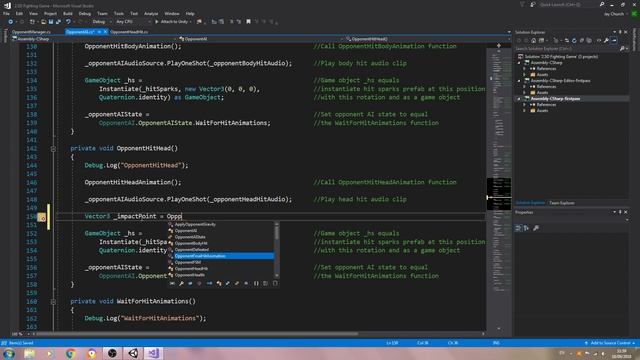Open the File menu
The height and width of the screenshot is (360, 640).
tap(6, 13)
